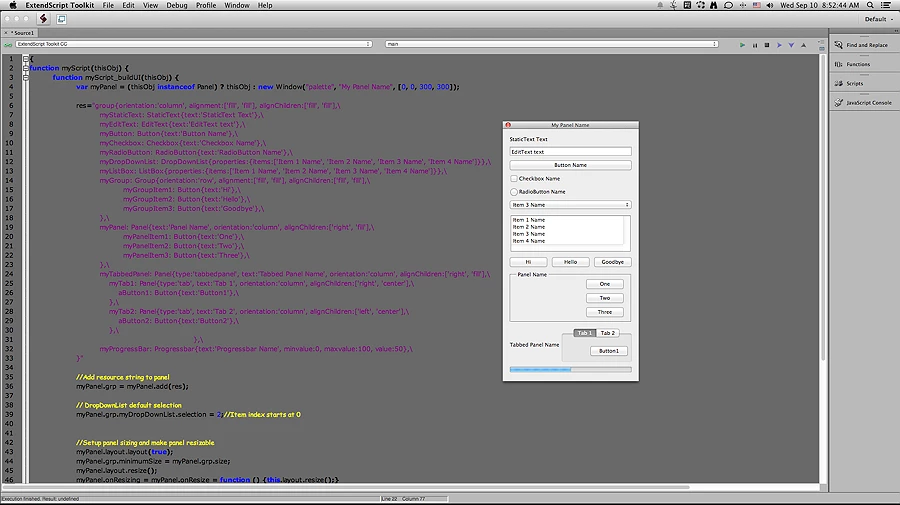
Task: Click the blue progress bar in My Panel
Action: pos(571,370)
